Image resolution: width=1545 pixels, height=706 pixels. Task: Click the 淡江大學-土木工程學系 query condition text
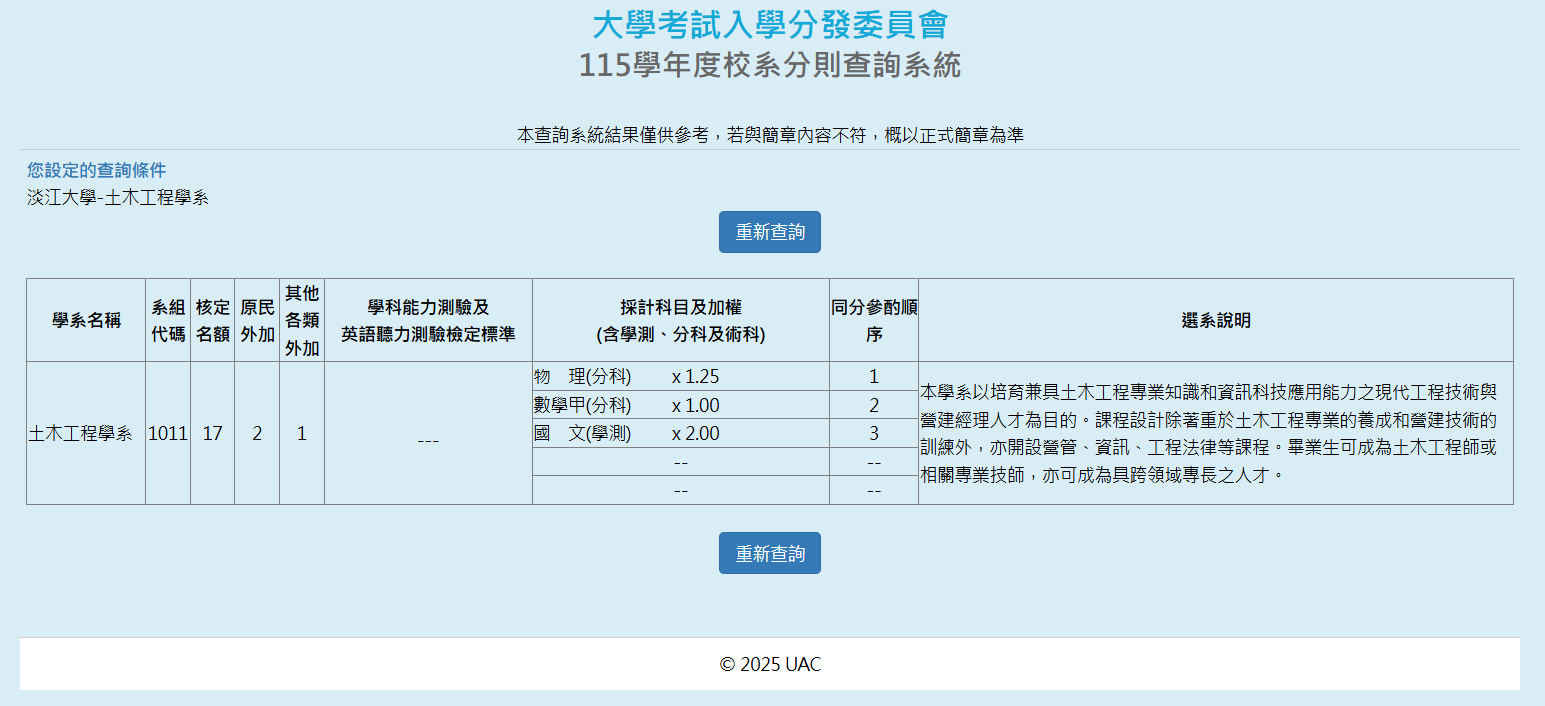(x=118, y=197)
